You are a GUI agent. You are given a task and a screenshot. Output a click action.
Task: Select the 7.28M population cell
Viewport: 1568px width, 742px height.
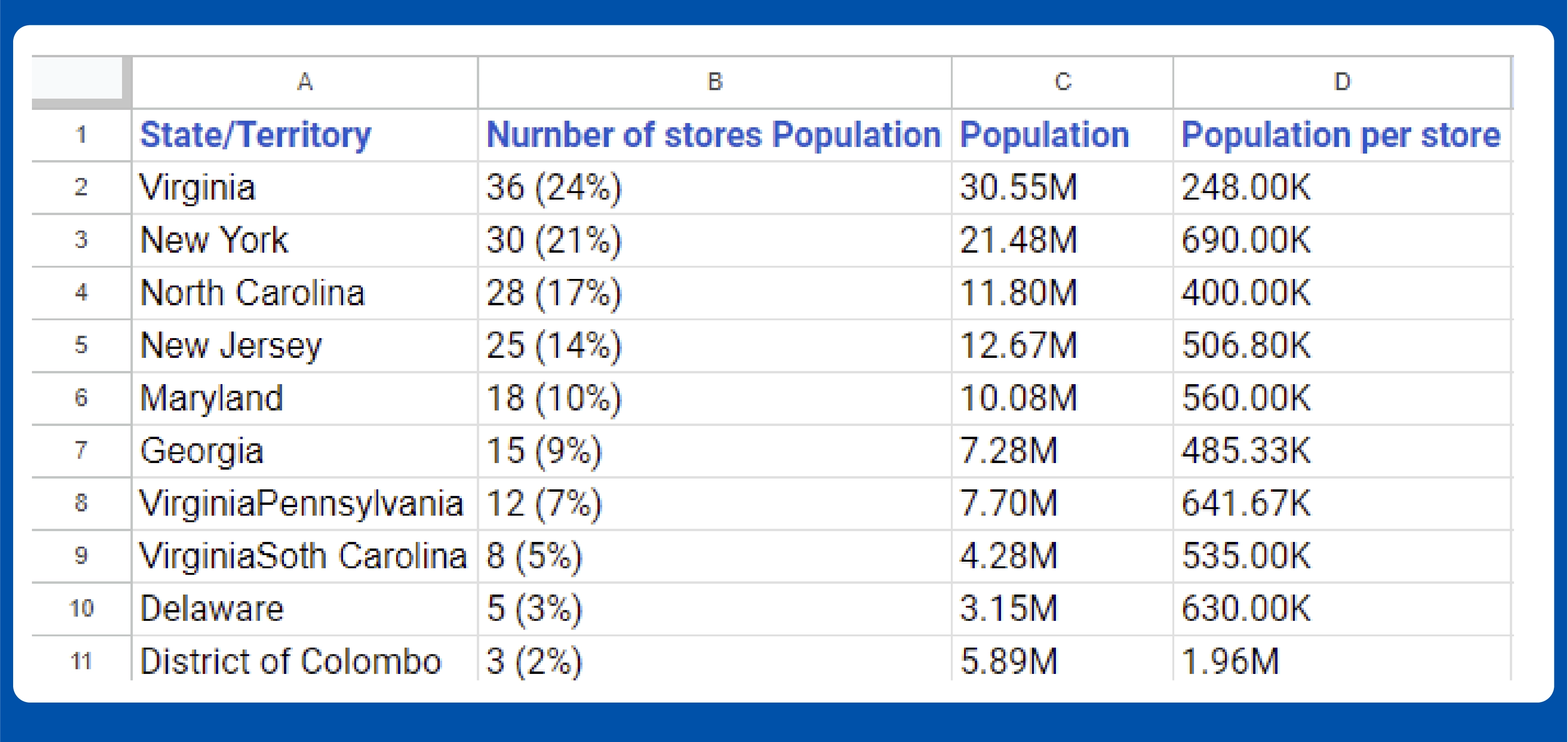click(1062, 451)
